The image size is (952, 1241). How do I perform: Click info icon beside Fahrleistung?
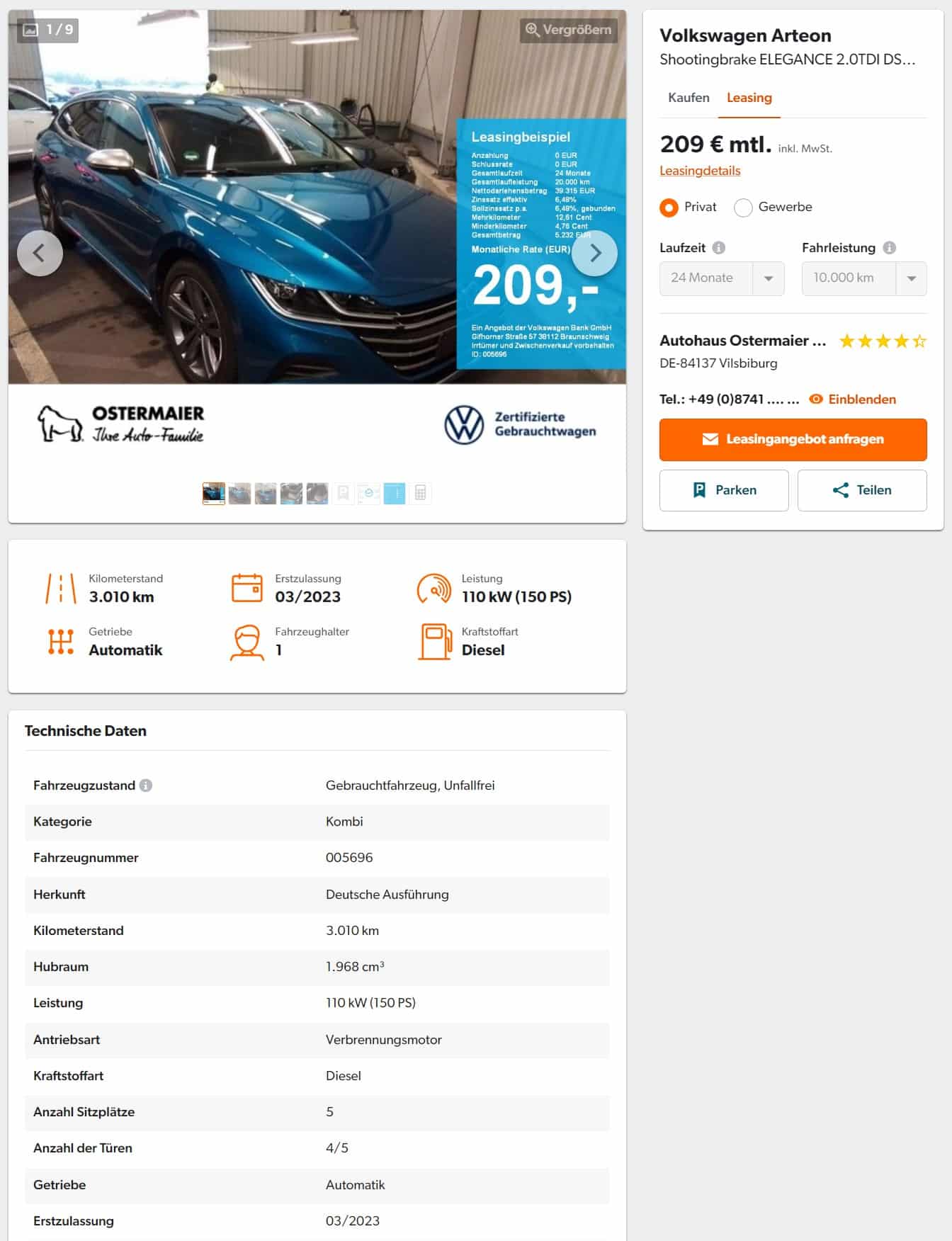tap(890, 248)
